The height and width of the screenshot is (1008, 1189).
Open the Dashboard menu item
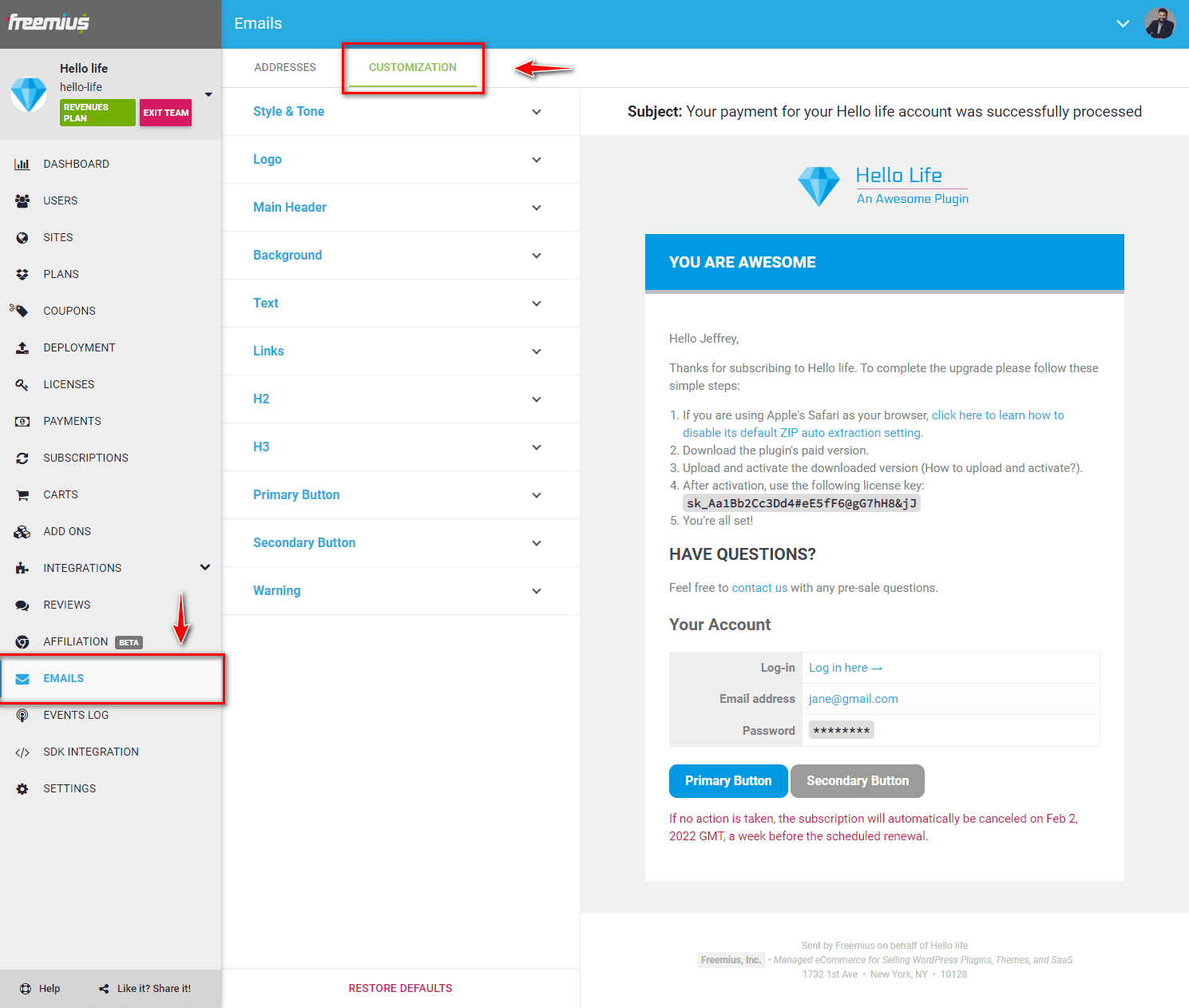click(x=111, y=164)
